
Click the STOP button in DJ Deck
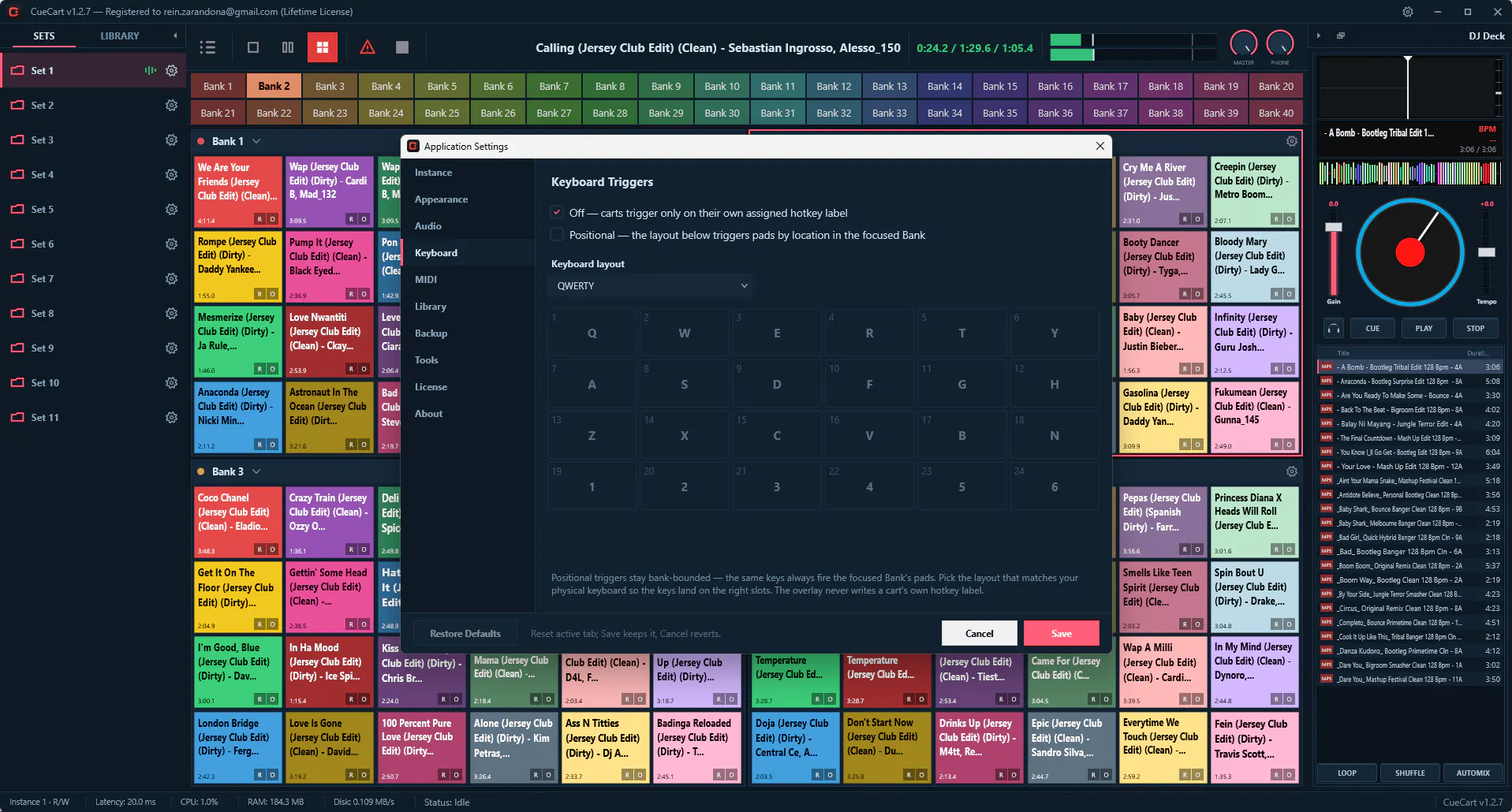point(1475,328)
